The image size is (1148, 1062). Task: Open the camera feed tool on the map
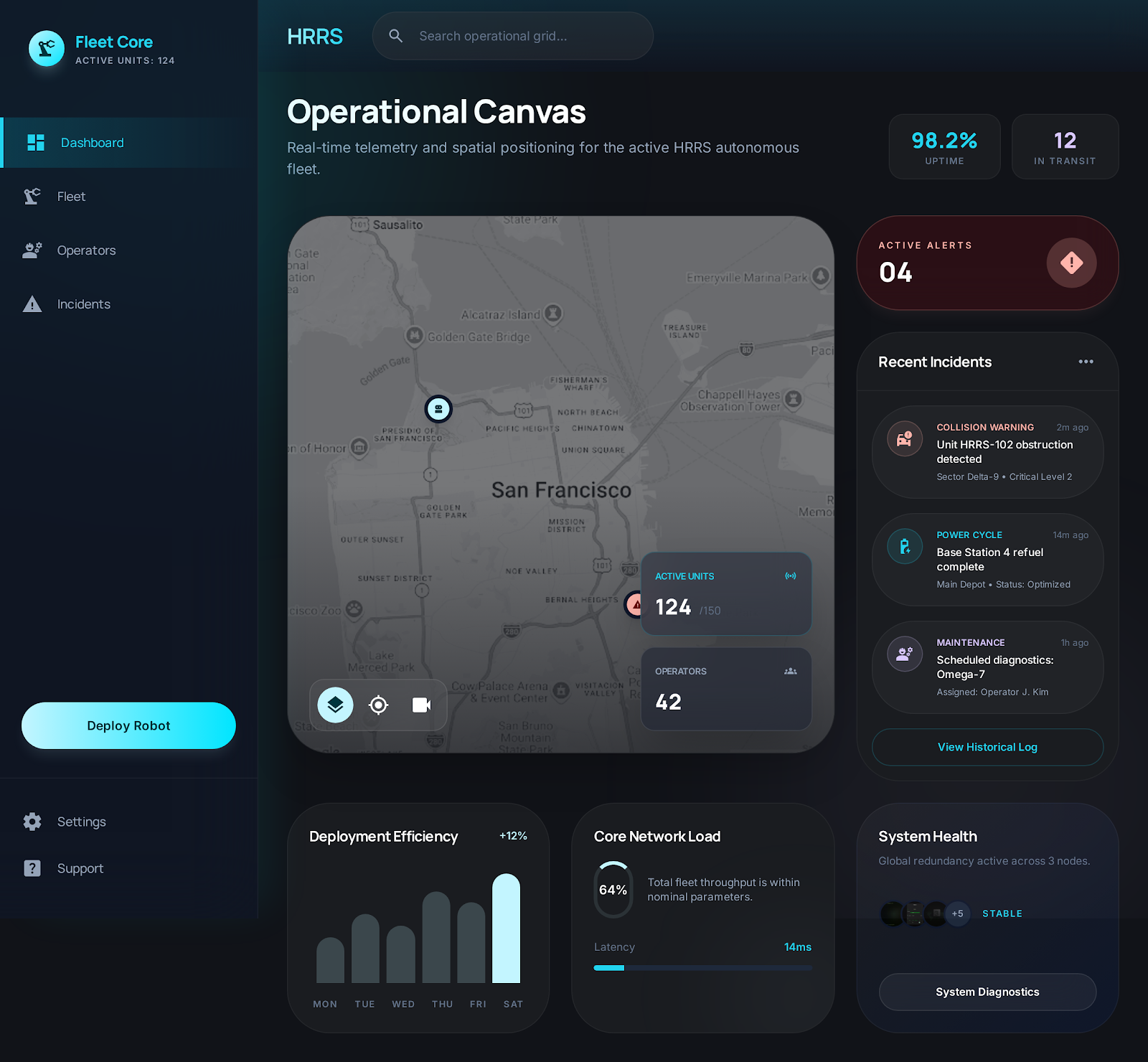pyautogui.click(x=421, y=705)
